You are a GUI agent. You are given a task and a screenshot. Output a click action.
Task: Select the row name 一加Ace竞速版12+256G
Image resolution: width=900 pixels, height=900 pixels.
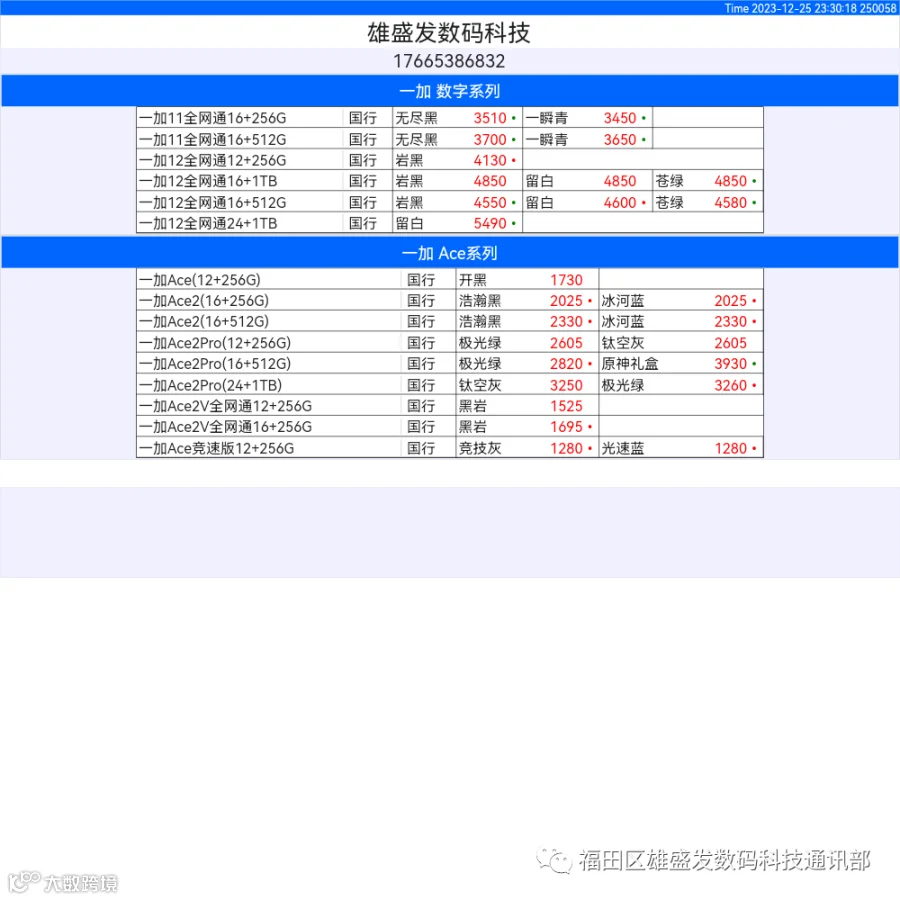tap(216, 448)
